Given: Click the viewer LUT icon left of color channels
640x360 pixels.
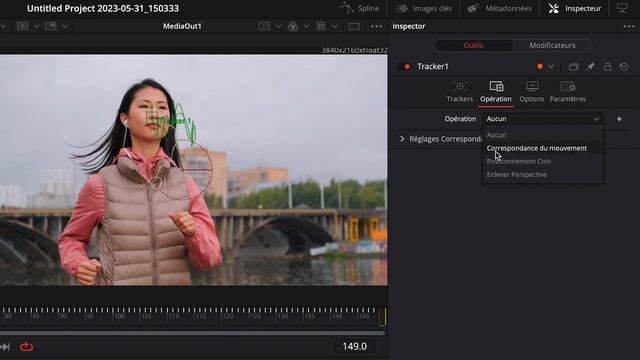Looking at the screenshot, I should 264,26.
